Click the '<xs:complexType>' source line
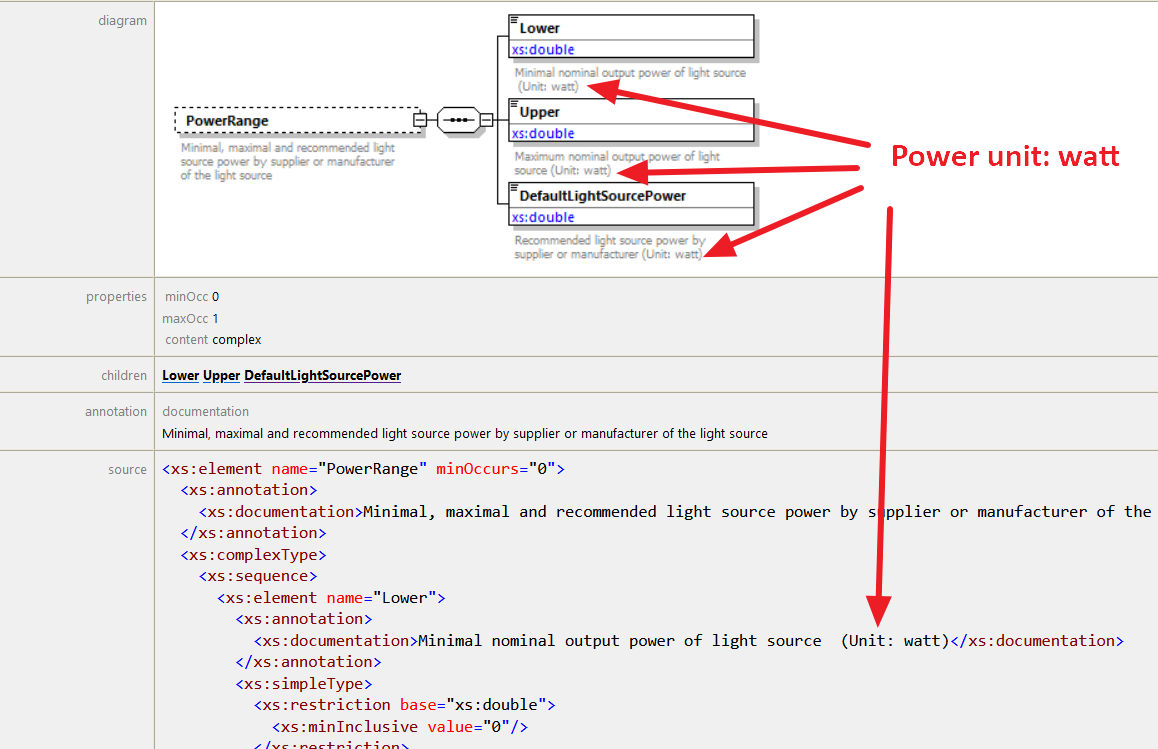Screen dimensions: 1158x749 tap(253, 555)
